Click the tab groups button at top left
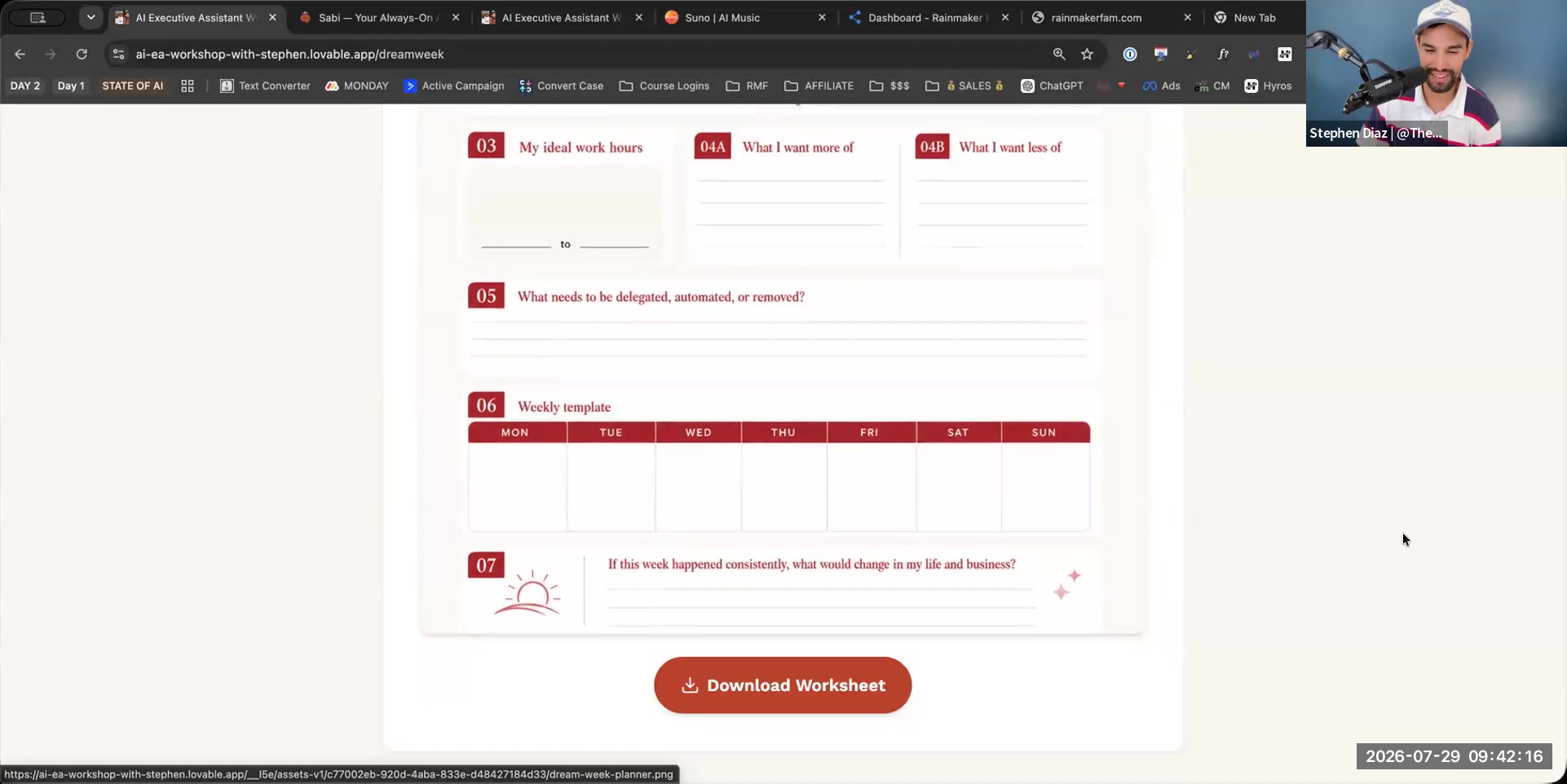Screen dimensions: 1567x784 [x=38, y=17]
